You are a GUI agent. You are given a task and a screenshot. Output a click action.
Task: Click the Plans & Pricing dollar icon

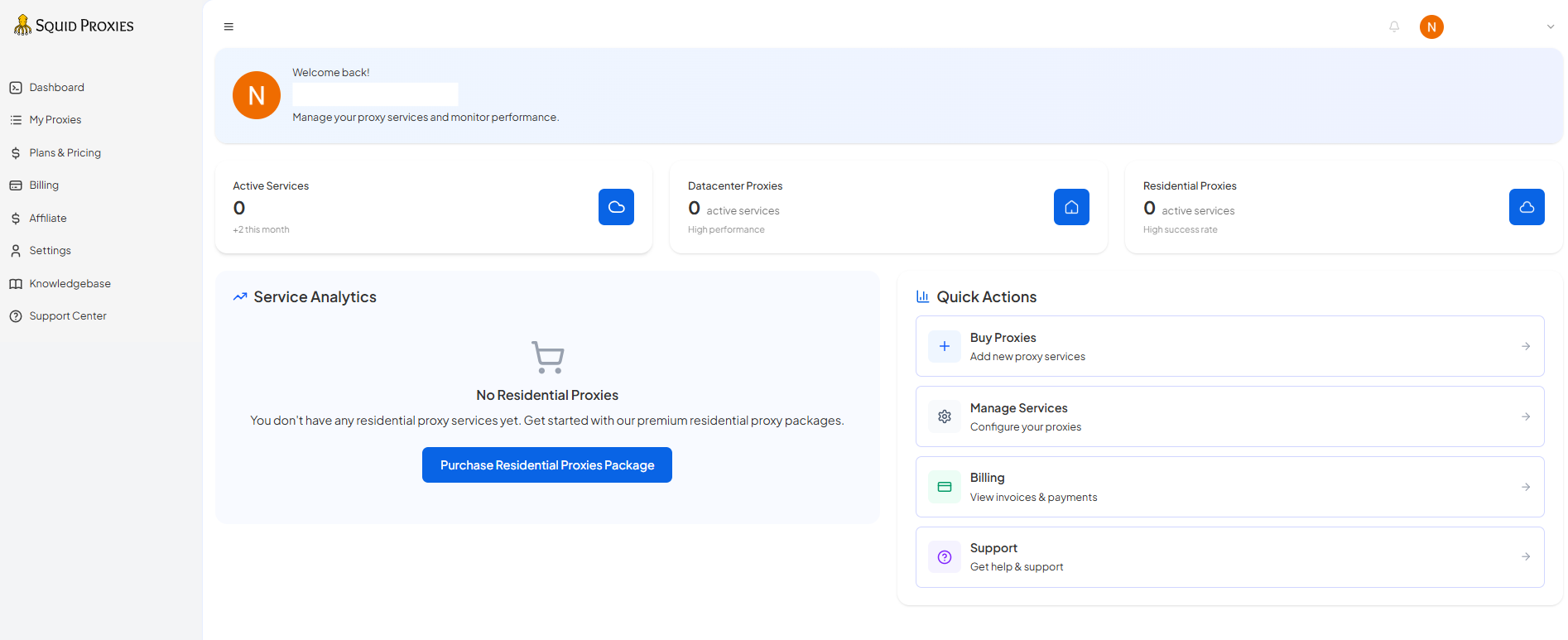16,153
